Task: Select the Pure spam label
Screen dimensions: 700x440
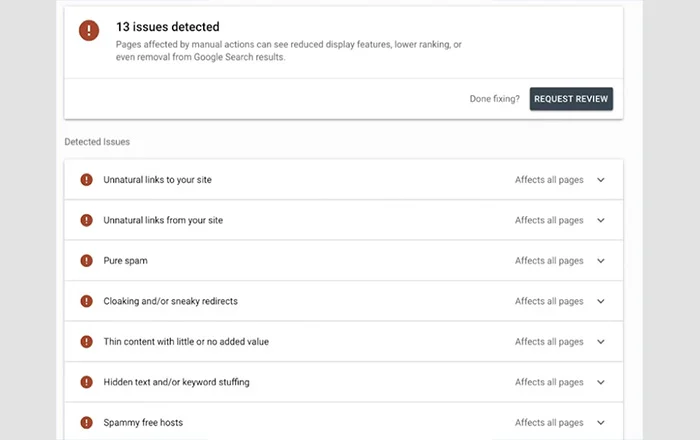Action: (x=125, y=261)
